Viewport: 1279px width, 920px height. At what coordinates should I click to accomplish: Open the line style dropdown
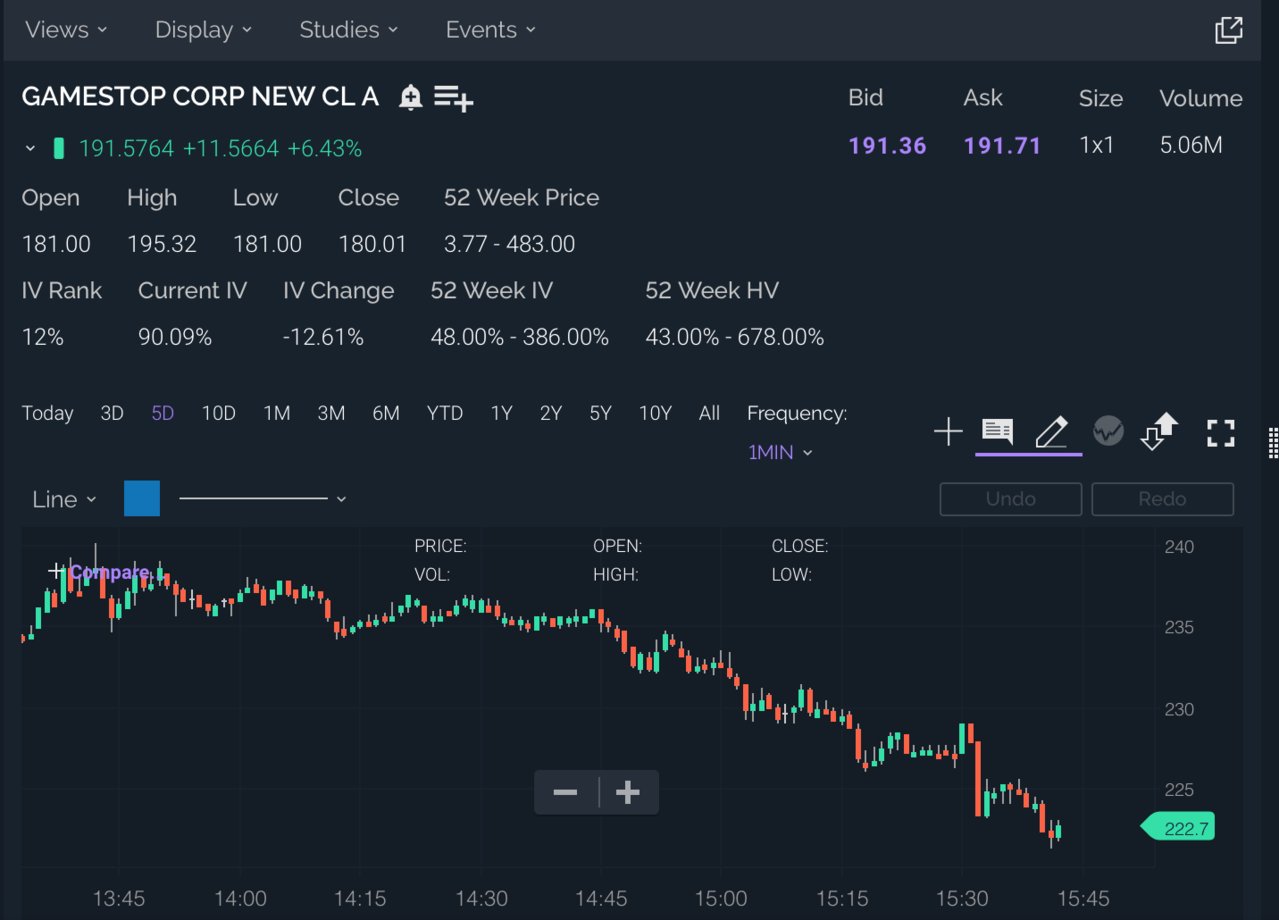pos(262,498)
